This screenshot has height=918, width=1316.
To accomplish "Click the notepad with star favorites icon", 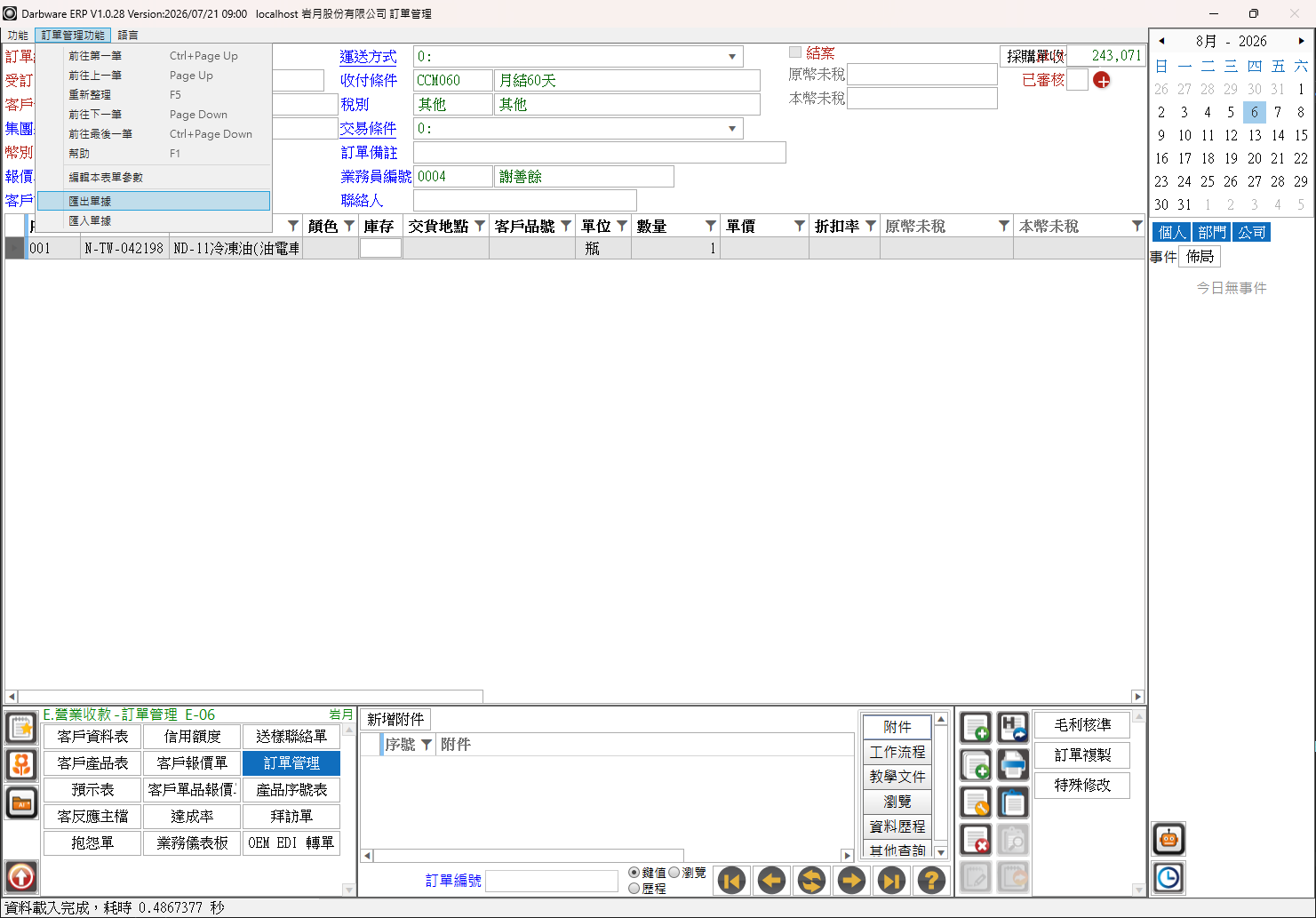I will (21, 728).
